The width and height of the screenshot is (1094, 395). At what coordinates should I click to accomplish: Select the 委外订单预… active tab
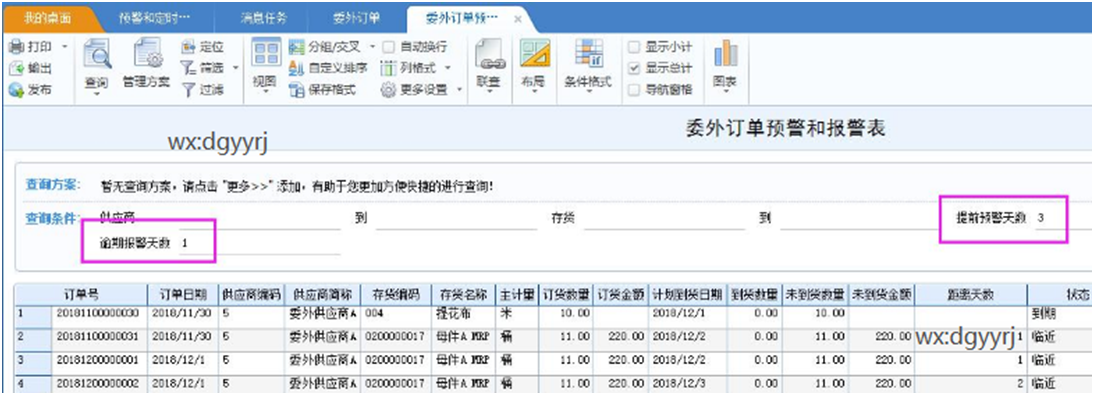tap(462, 19)
